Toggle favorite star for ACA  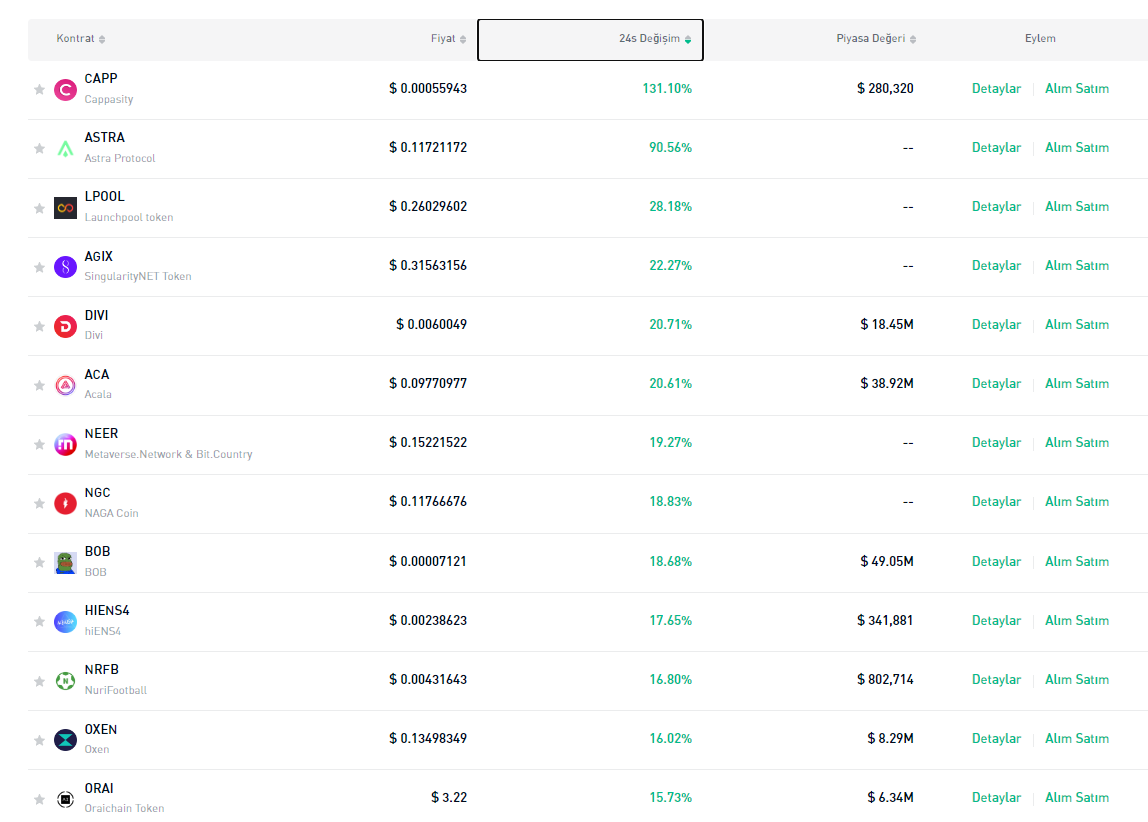(39, 385)
